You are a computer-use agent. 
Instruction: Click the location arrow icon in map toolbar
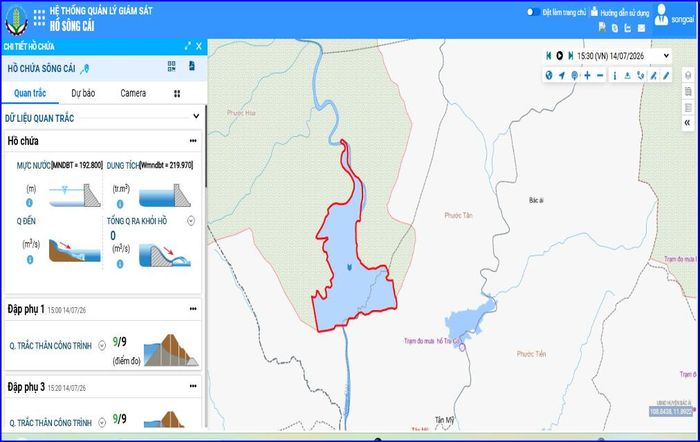tap(562, 75)
